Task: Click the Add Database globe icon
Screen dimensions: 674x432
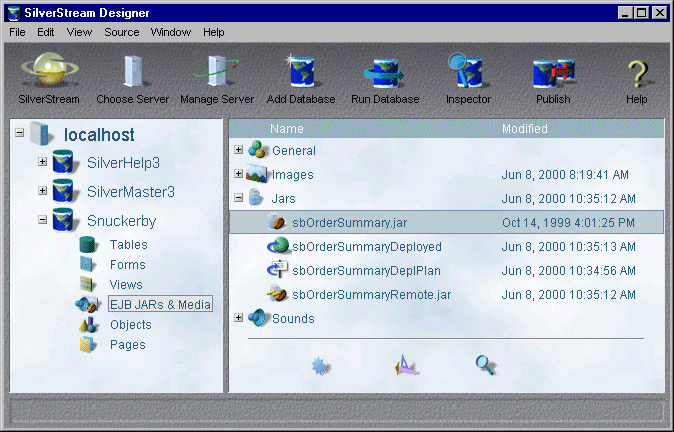Action: [301, 71]
